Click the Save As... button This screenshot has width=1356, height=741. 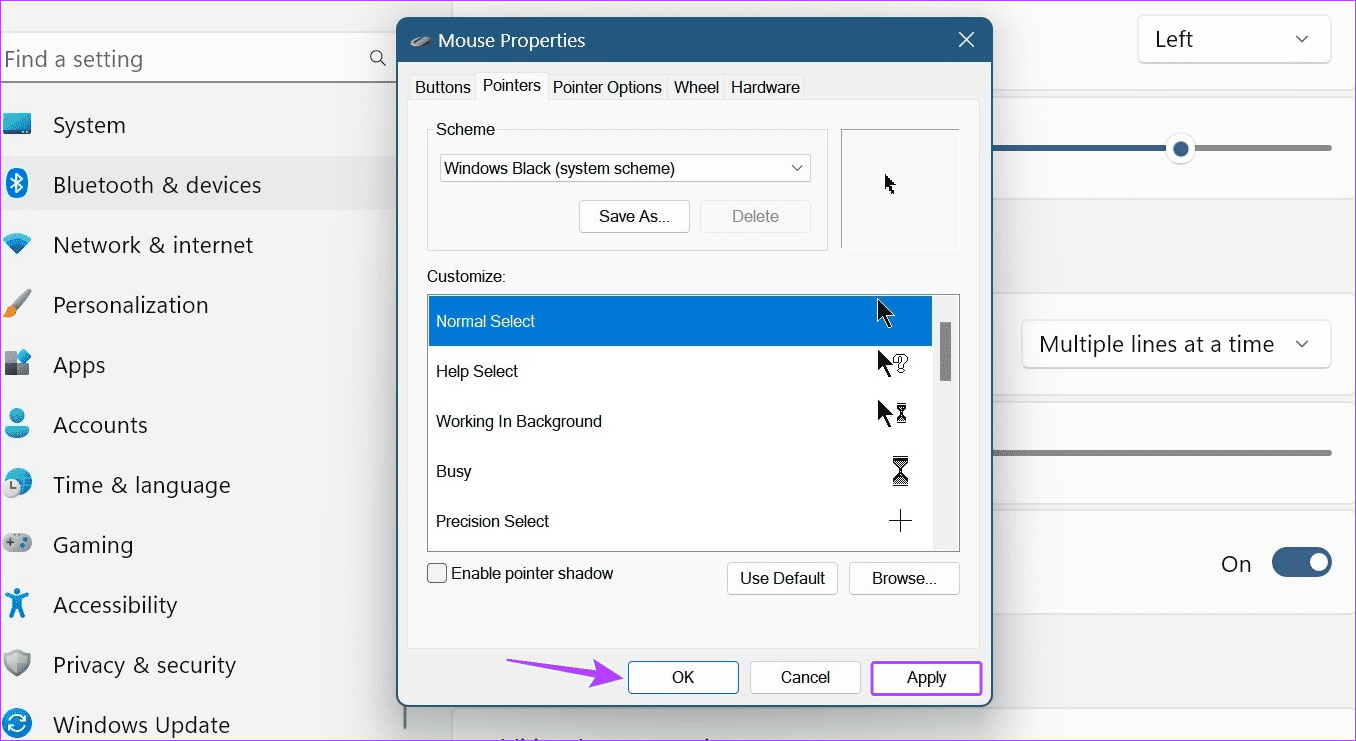[634, 216]
